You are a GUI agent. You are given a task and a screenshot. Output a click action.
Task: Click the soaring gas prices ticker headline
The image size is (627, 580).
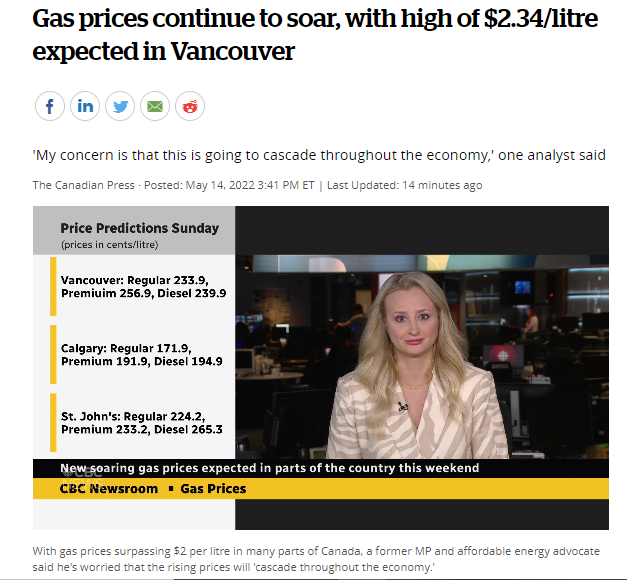point(270,468)
